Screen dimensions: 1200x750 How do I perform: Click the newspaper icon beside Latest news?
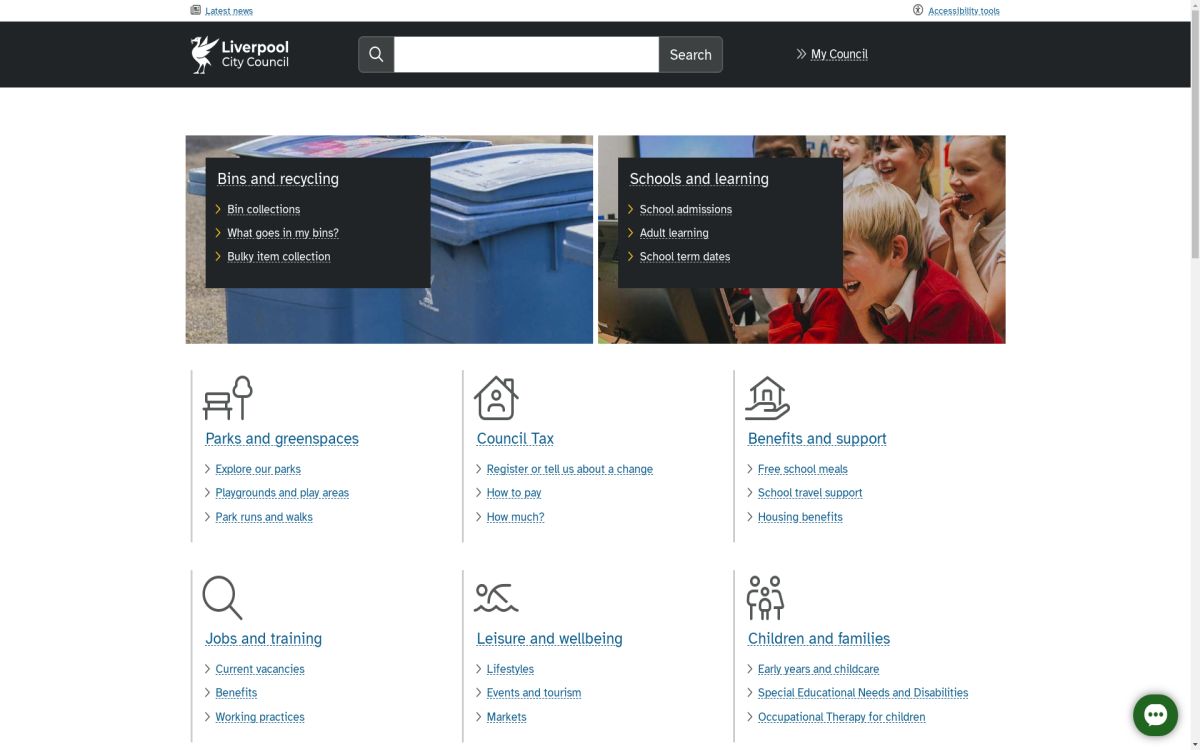pyautogui.click(x=196, y=9)
